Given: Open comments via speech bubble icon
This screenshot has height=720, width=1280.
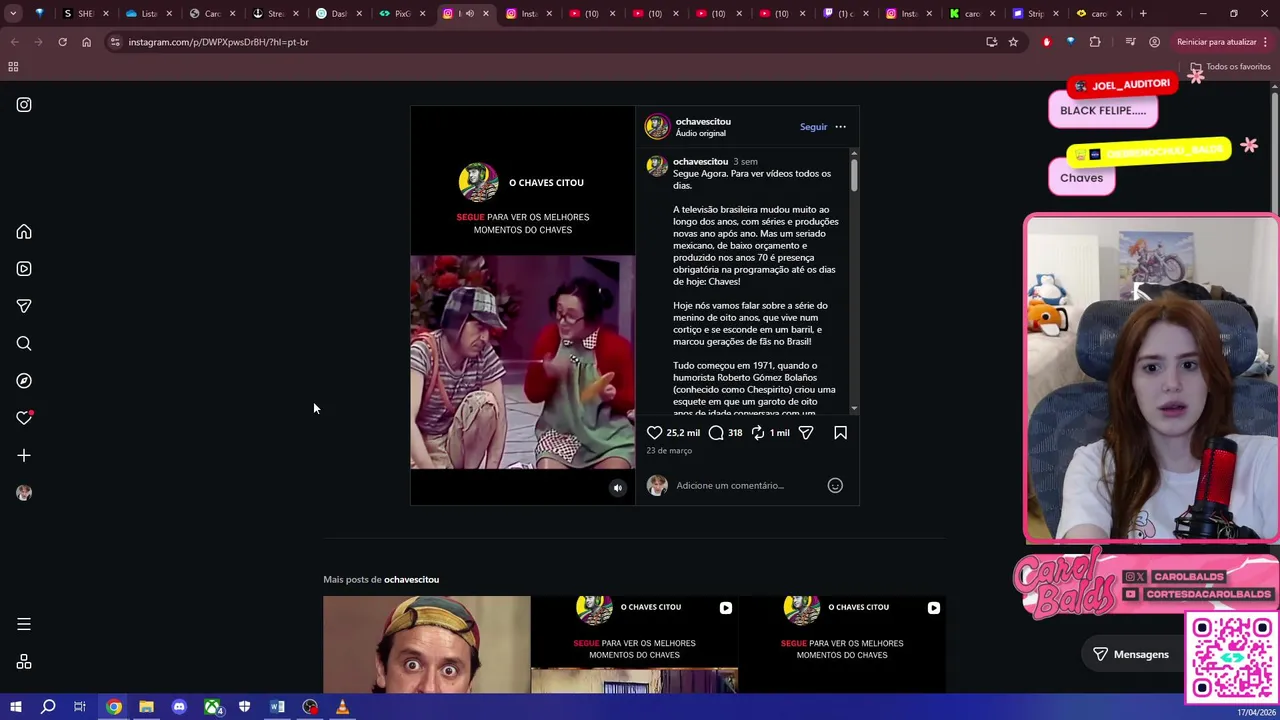Looking at the screenshot, I should [x=716, y=432].
